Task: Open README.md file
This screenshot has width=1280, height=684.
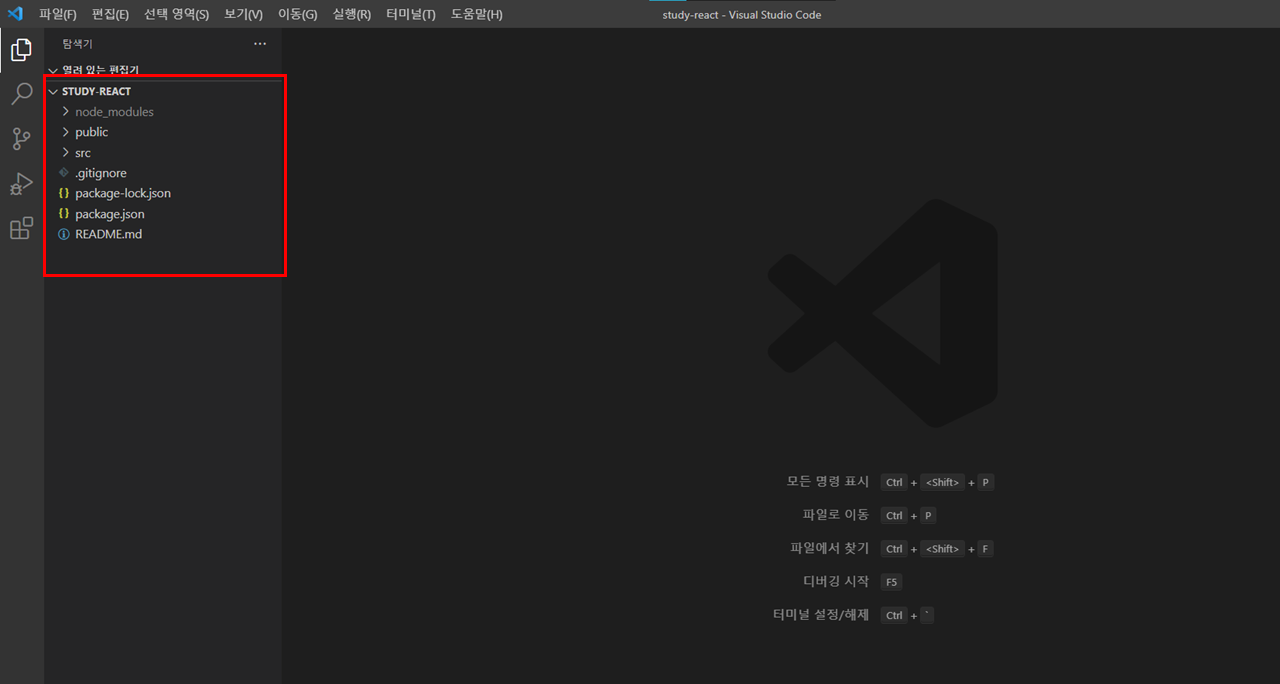Action: 108,234
